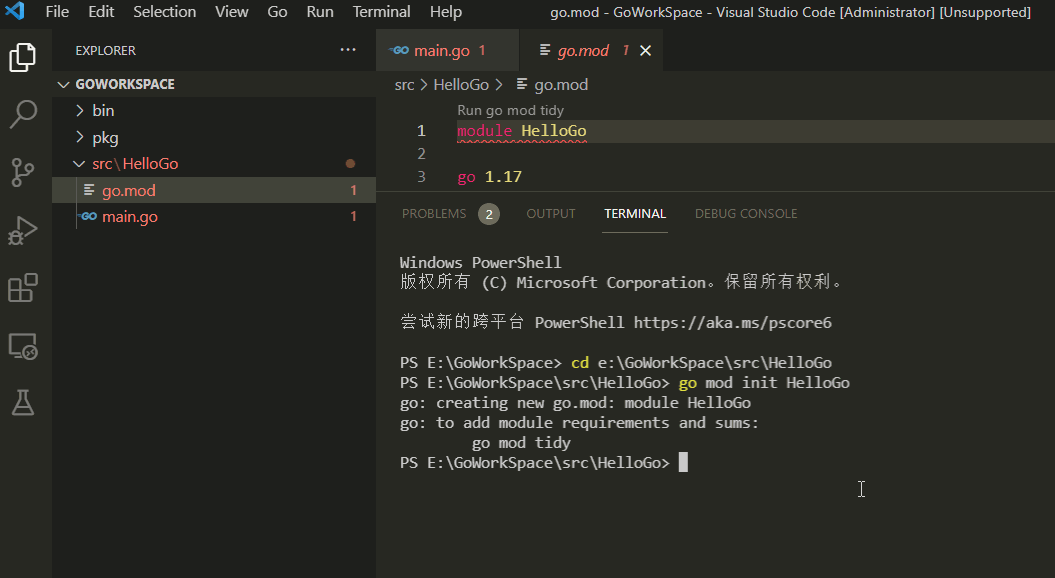Open the Explorer view in activity bar
Viewport: 1055px width, 578px height.
(22, 57)
